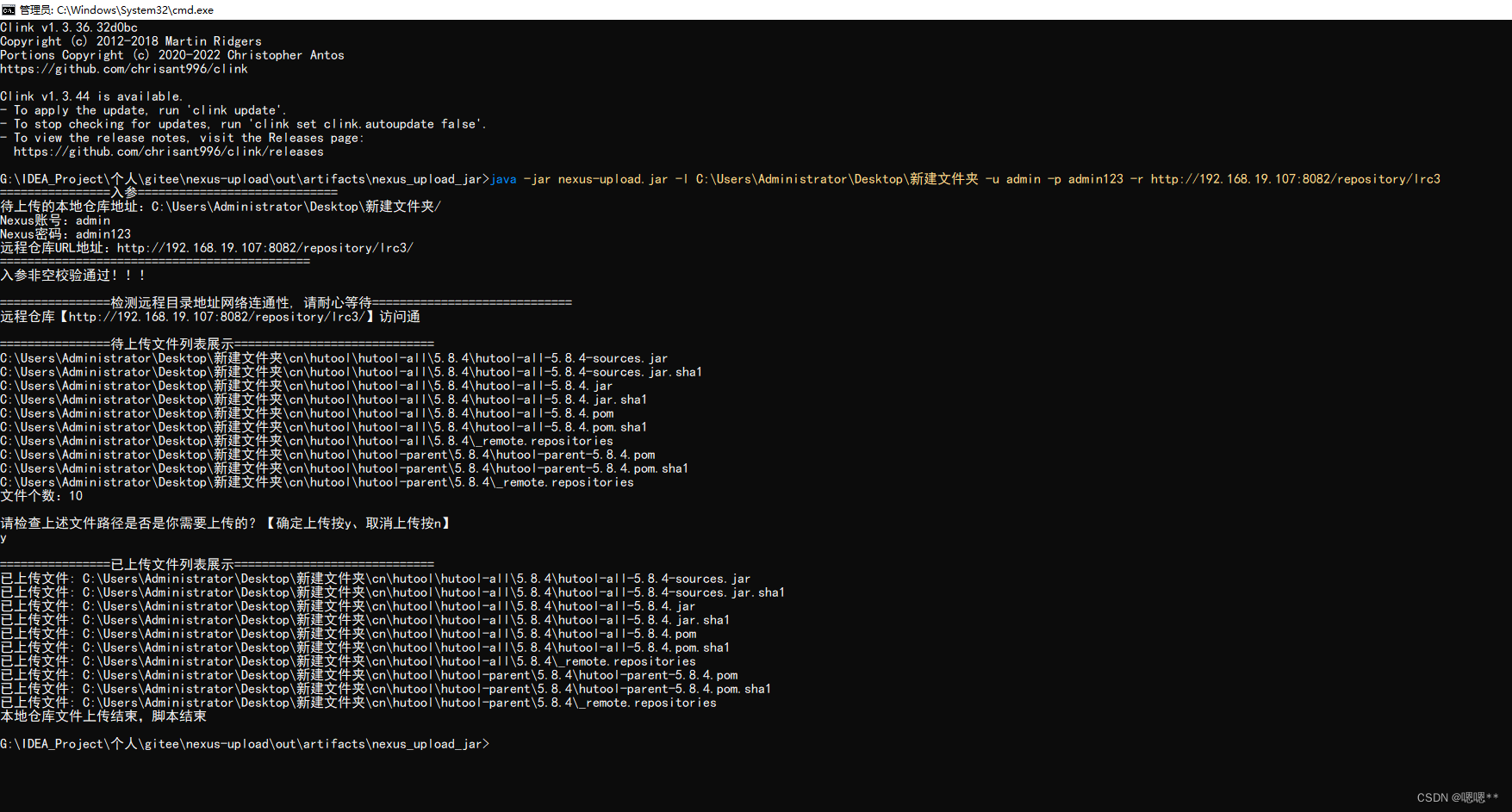
Task: Click the blue 'java' command word
Action: [503, 179]
